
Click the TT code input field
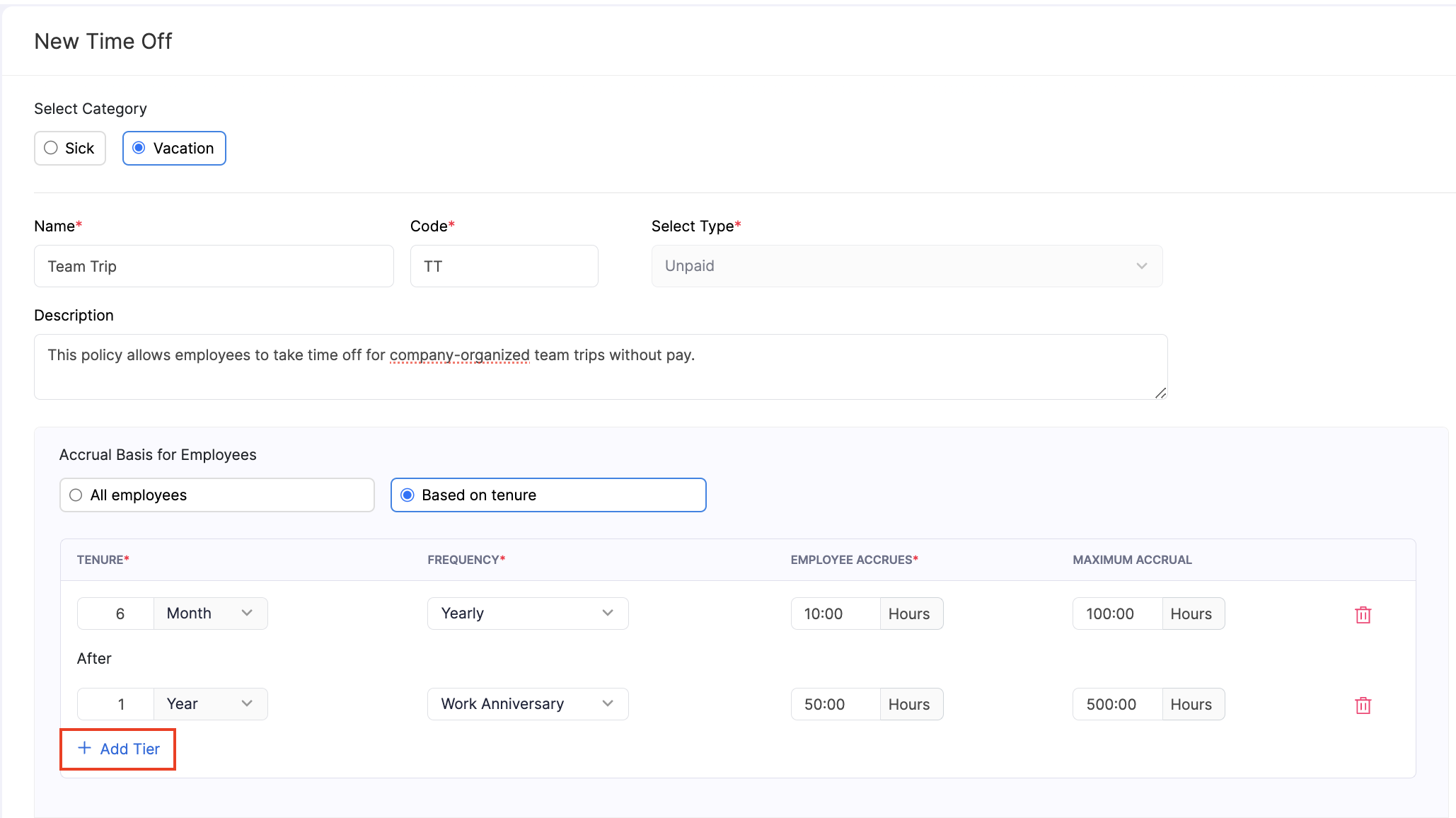coord(504,266)
